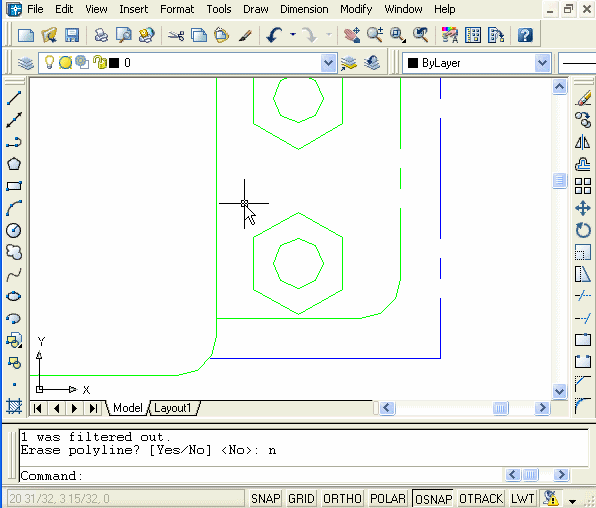Select the Polygon drawing tool
Image resolution: width=596 pixels, height=508 pixels.
pyautogui.click(x=14, y=164)
